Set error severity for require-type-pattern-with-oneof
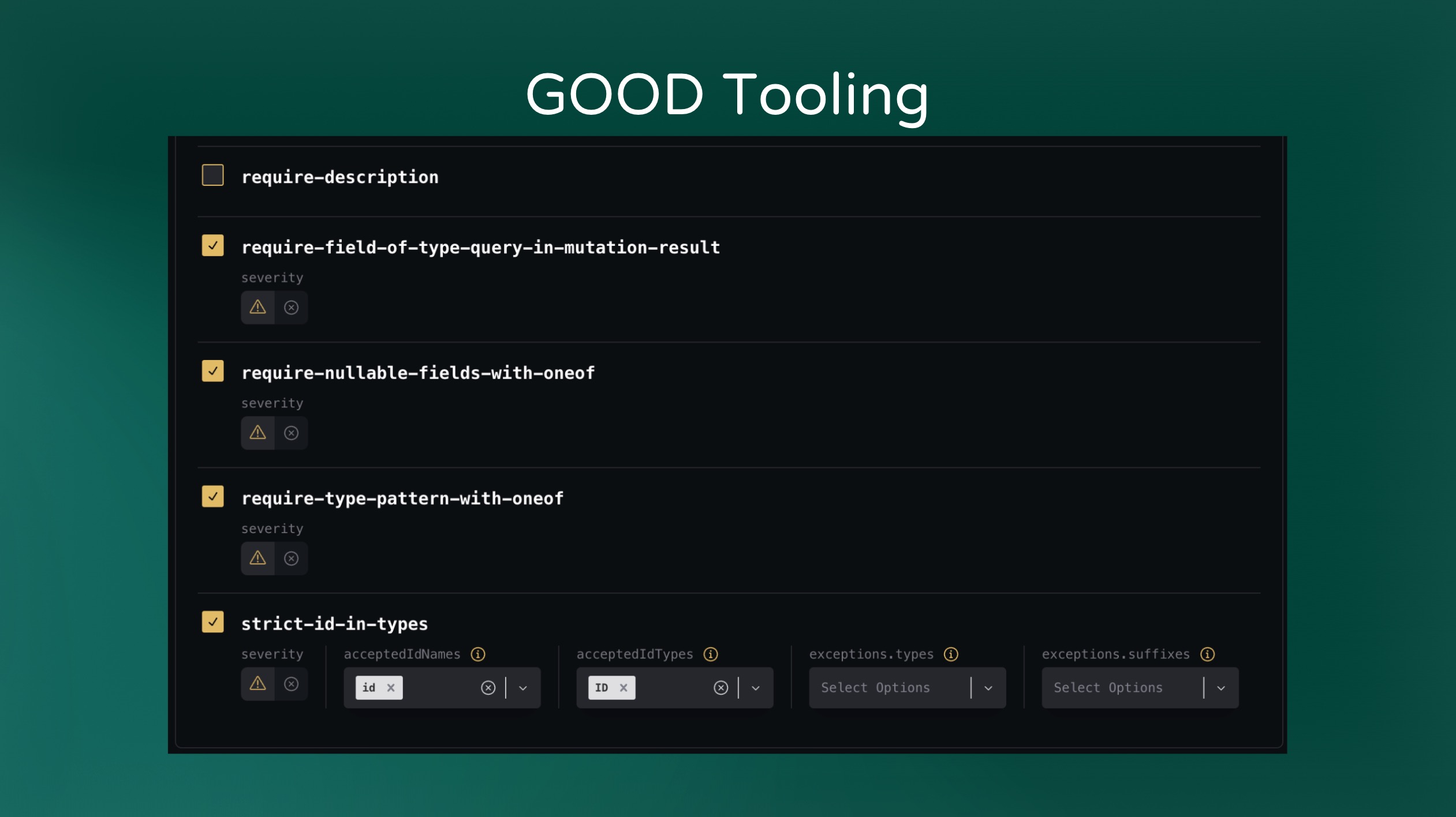This screenshot has width=1456, height=817. click(x=291, y=559)
